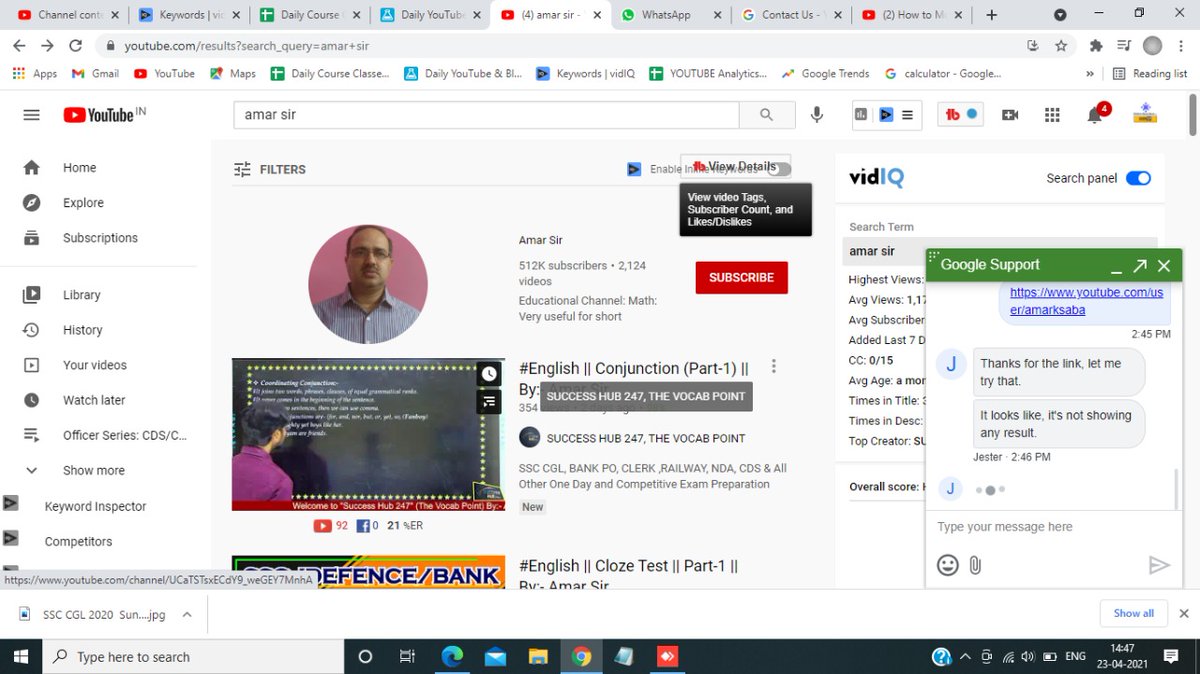The width and height of the screenshot is (1200, 674).
Task: Open History in the sidebar
Action: [83, 330]
